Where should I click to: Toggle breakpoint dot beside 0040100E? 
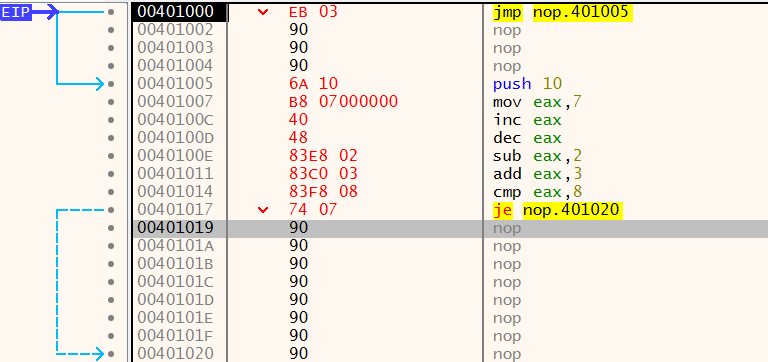point(111,156)
